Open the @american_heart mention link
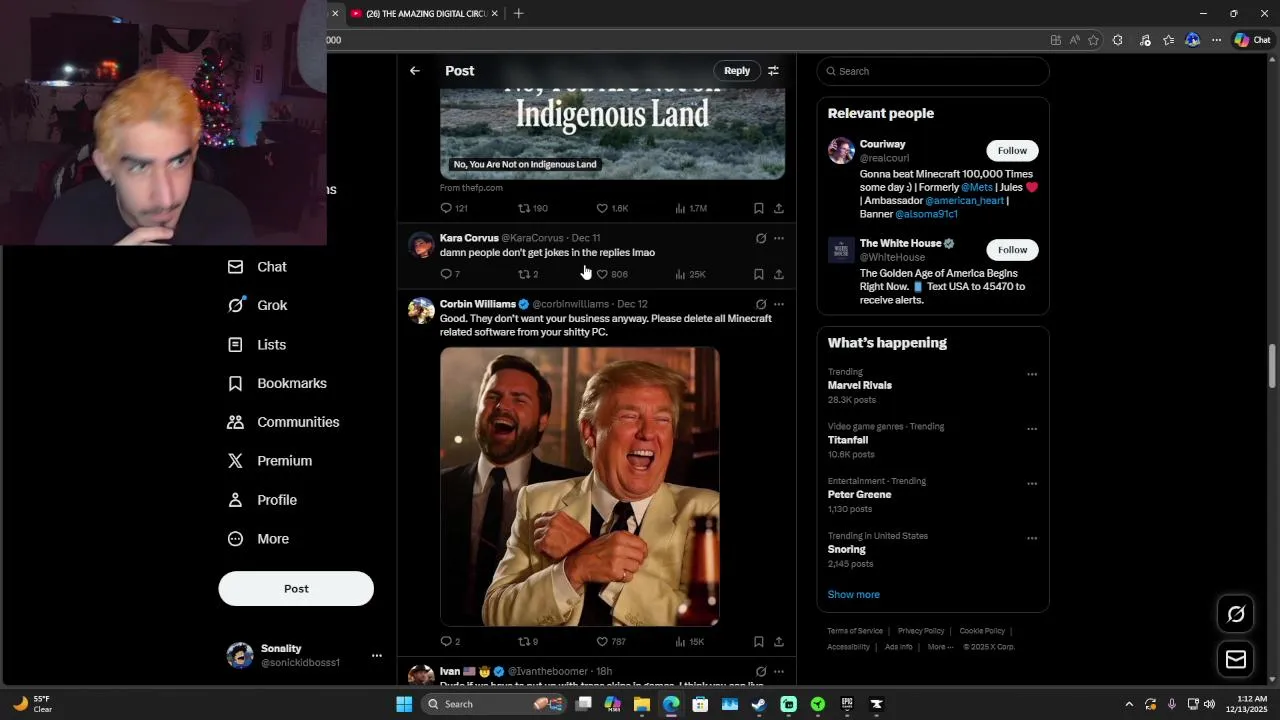Image resolution: width=1280 pixels, height=720 pixels. [x=964, y=201]
